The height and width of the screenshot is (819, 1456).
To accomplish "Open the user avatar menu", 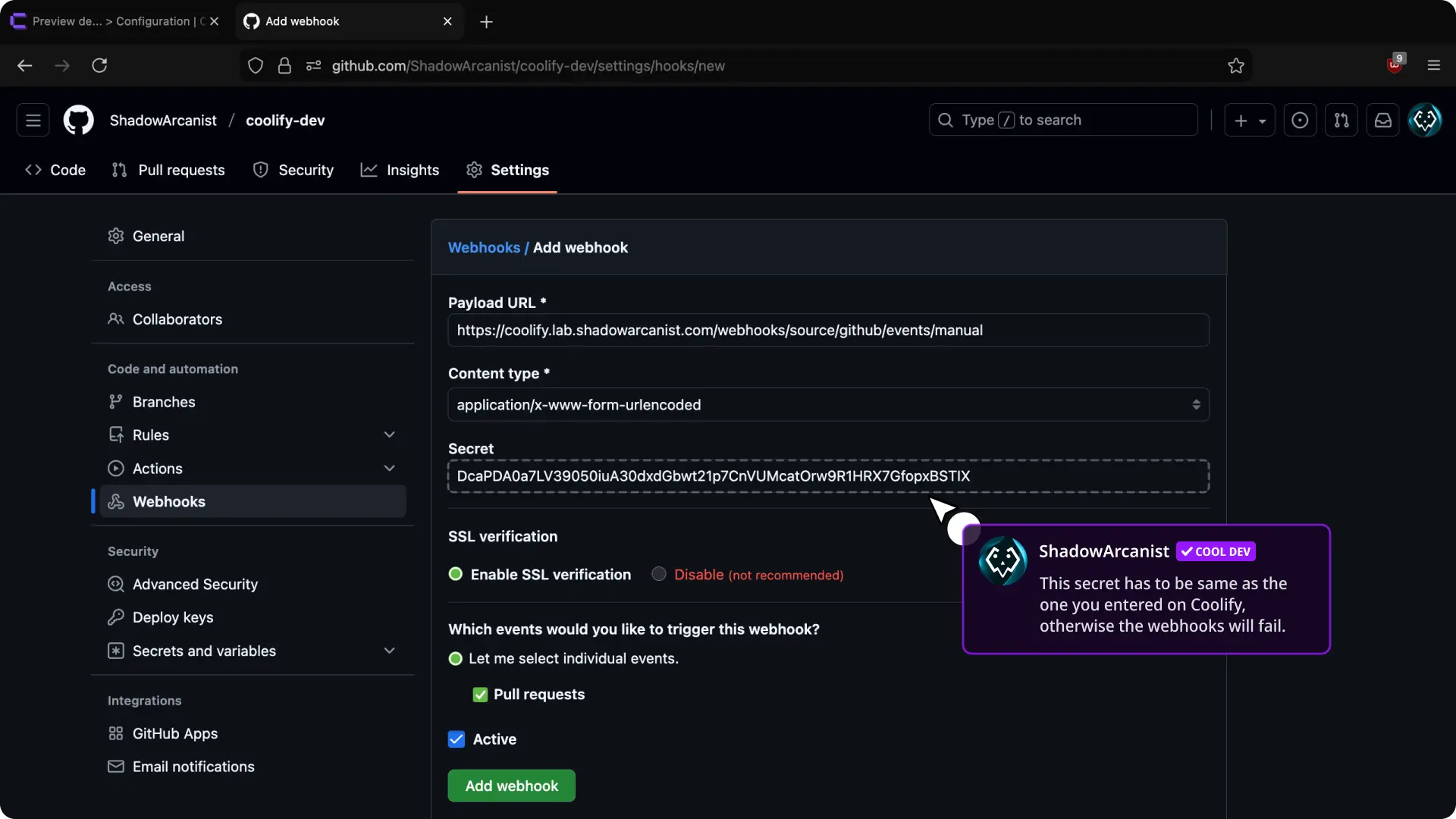I will (x=1424, y=121).
